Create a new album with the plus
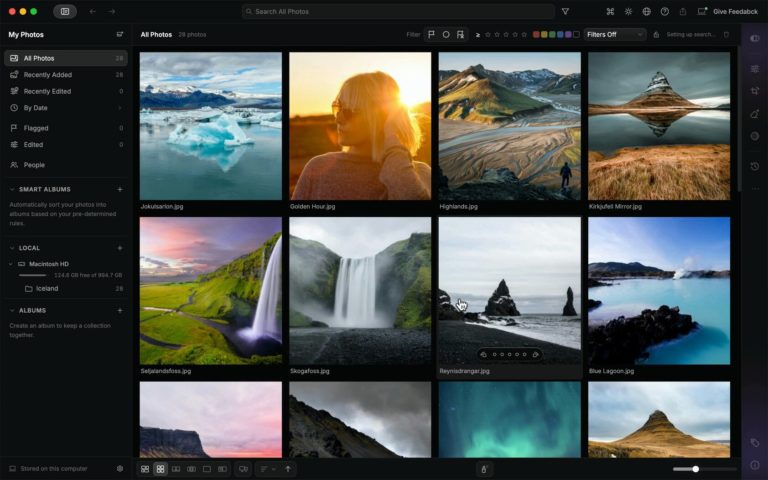The height and width of the screenshot is (480, 768). pyautogui.click(x=120, y=311)
